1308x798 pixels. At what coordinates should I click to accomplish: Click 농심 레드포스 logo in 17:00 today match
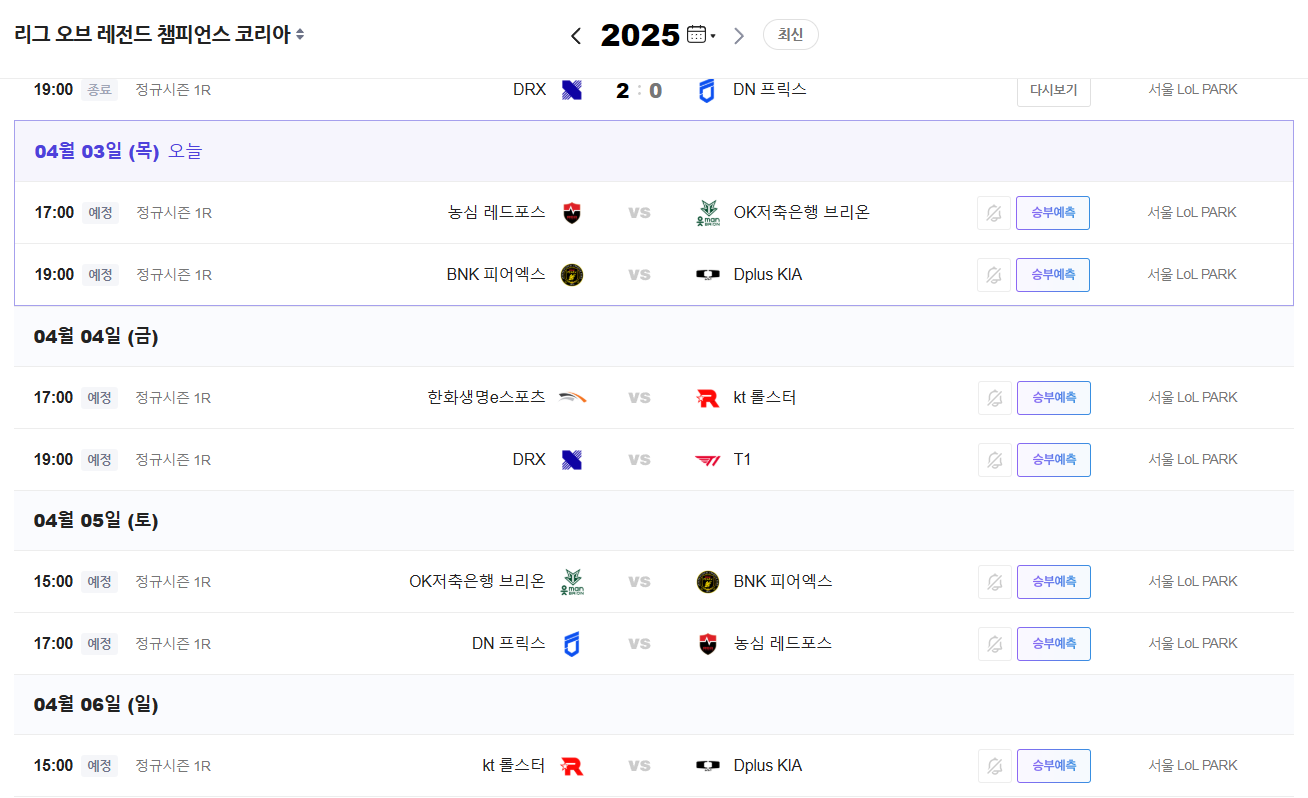[572, 213]
